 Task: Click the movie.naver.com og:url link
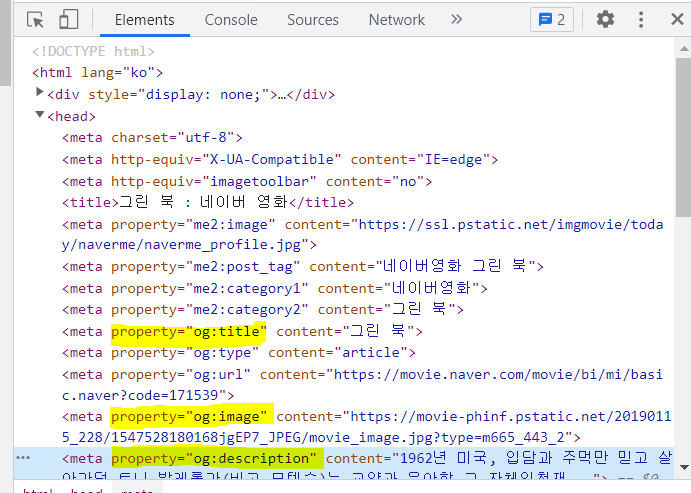pos(362,385)
